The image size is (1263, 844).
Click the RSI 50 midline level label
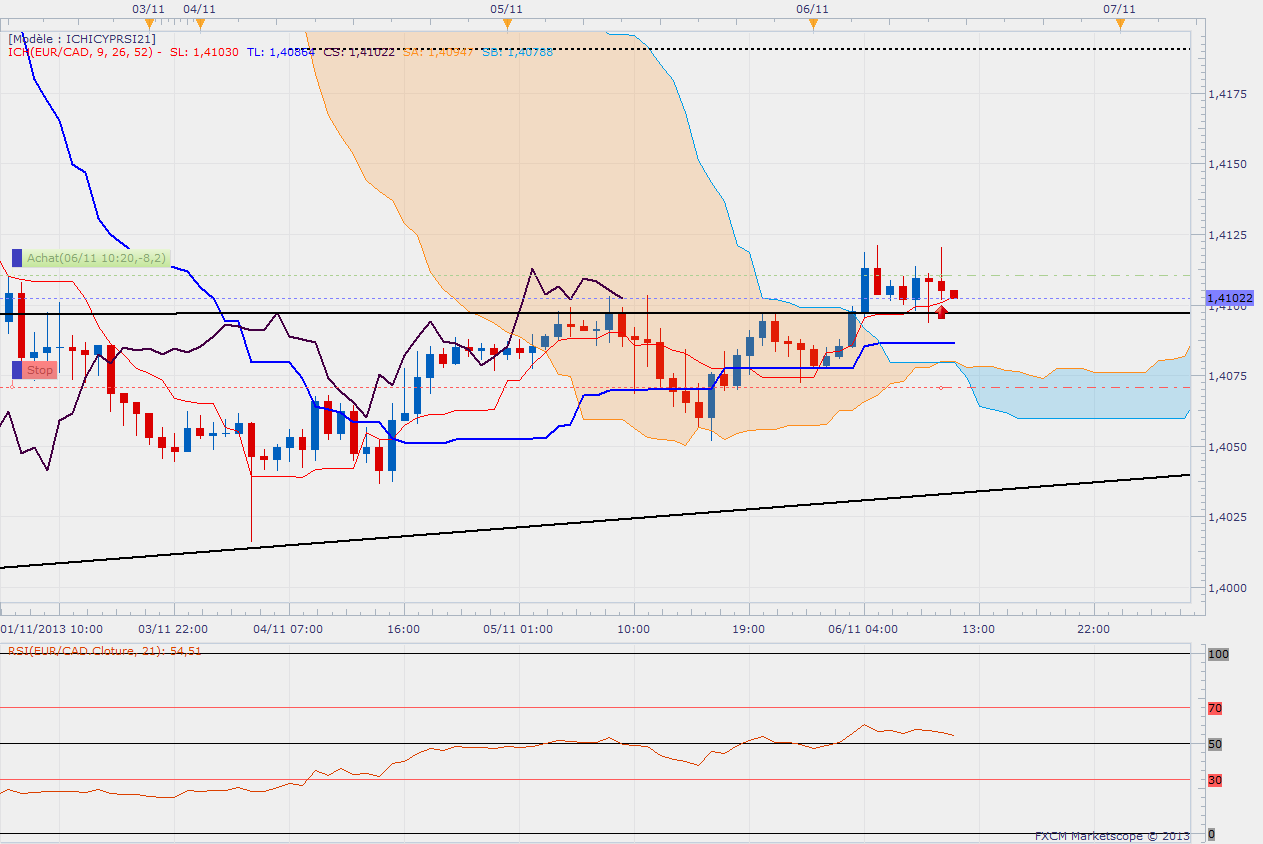pyautogui.click(x=1215, y=744)
